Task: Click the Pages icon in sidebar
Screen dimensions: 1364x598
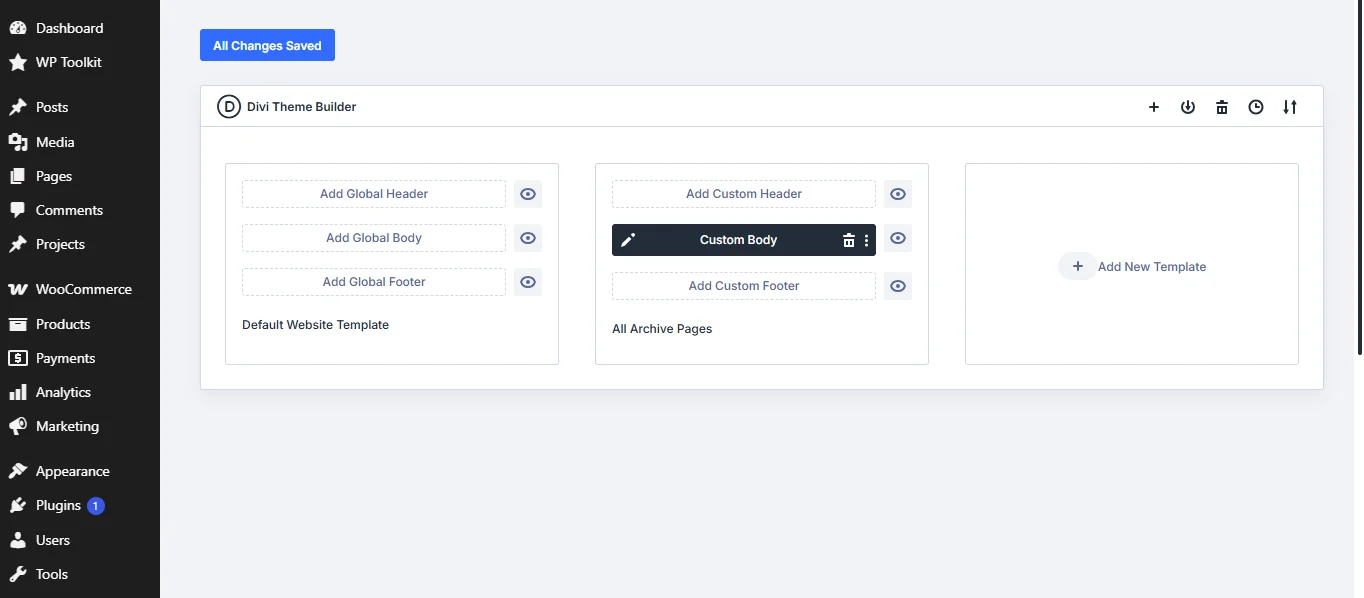Action: coord(18,176)
